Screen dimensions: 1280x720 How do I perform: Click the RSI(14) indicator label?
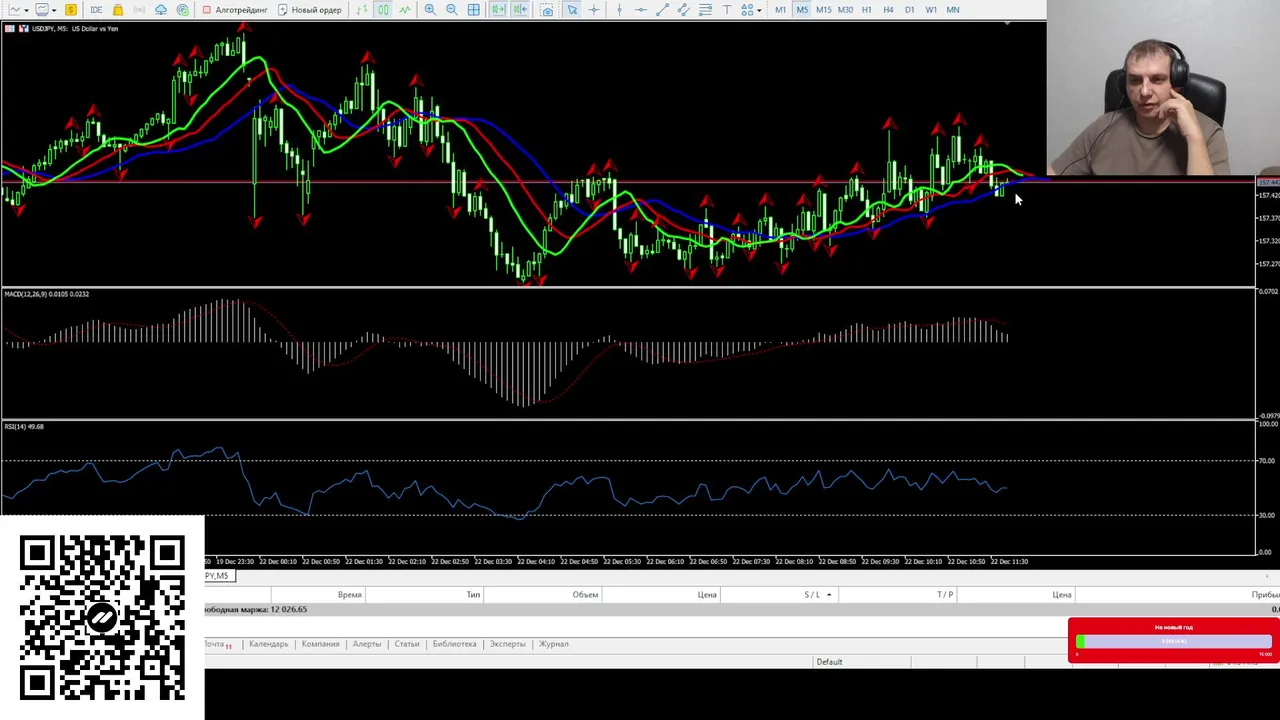coord(24,427)
